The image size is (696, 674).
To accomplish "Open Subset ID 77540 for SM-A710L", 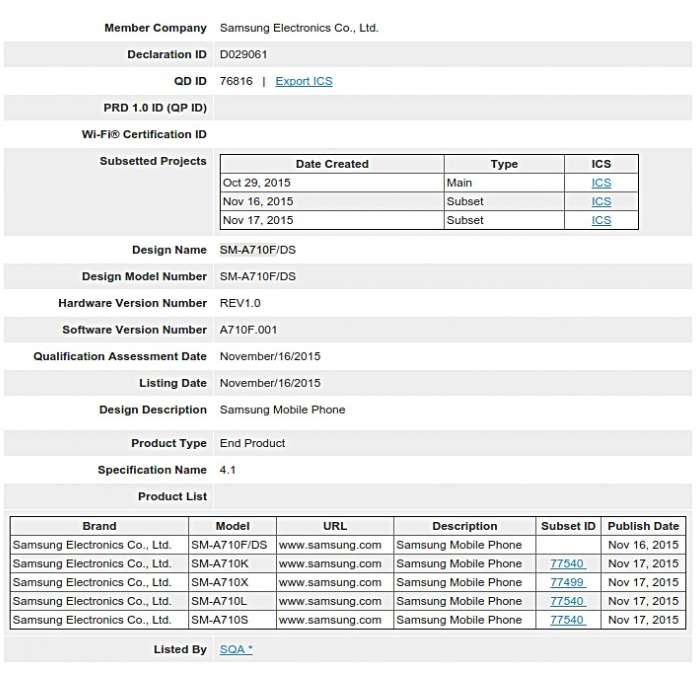I will (568, 601).
